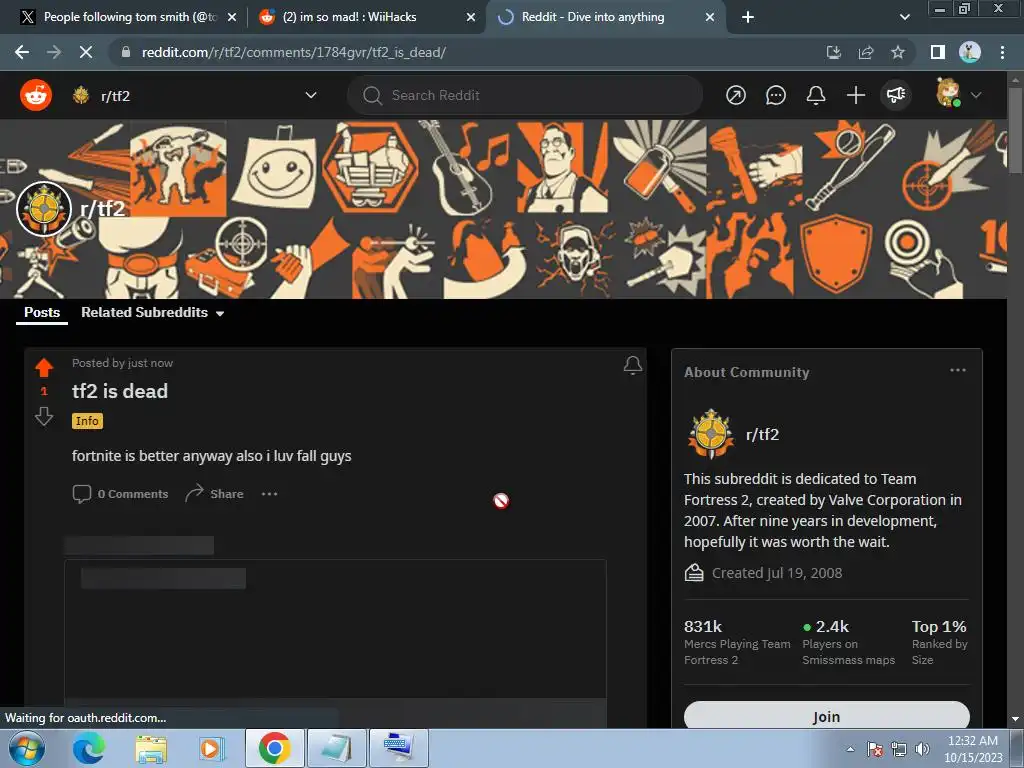This screenshot has width=1024, height=768.
Task: Click the notepad taskbar item
Action: 337,748
